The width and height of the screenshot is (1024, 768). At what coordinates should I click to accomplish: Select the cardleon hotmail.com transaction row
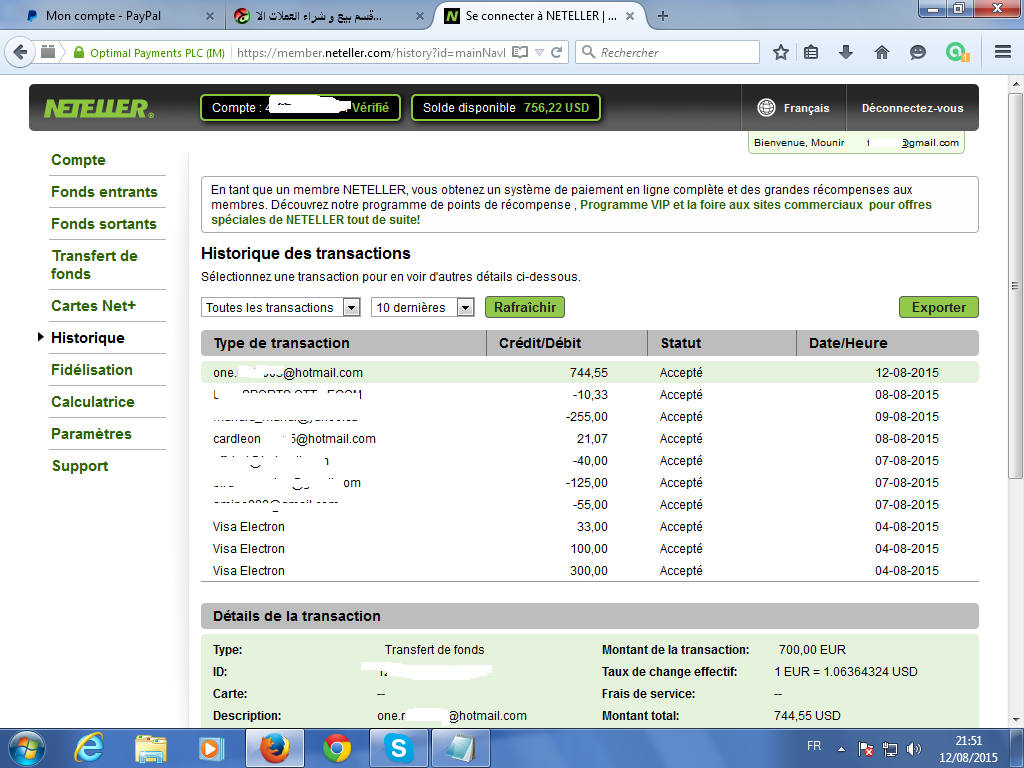590,439
